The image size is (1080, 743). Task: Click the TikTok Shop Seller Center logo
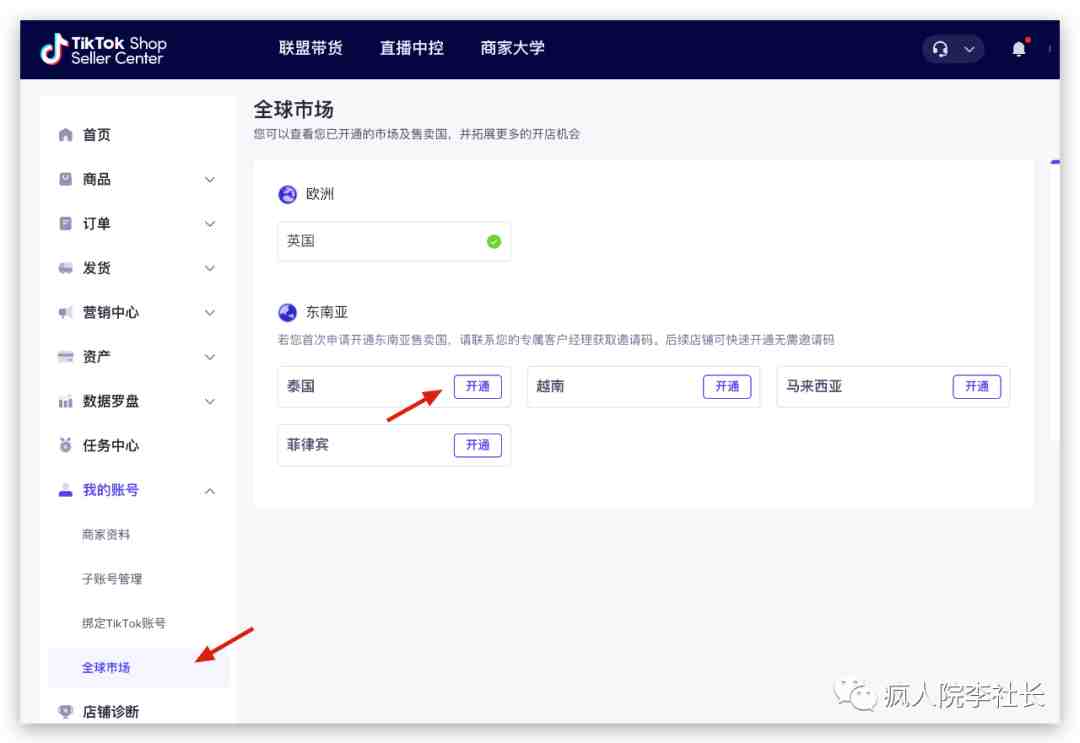[x=103, y=50]
